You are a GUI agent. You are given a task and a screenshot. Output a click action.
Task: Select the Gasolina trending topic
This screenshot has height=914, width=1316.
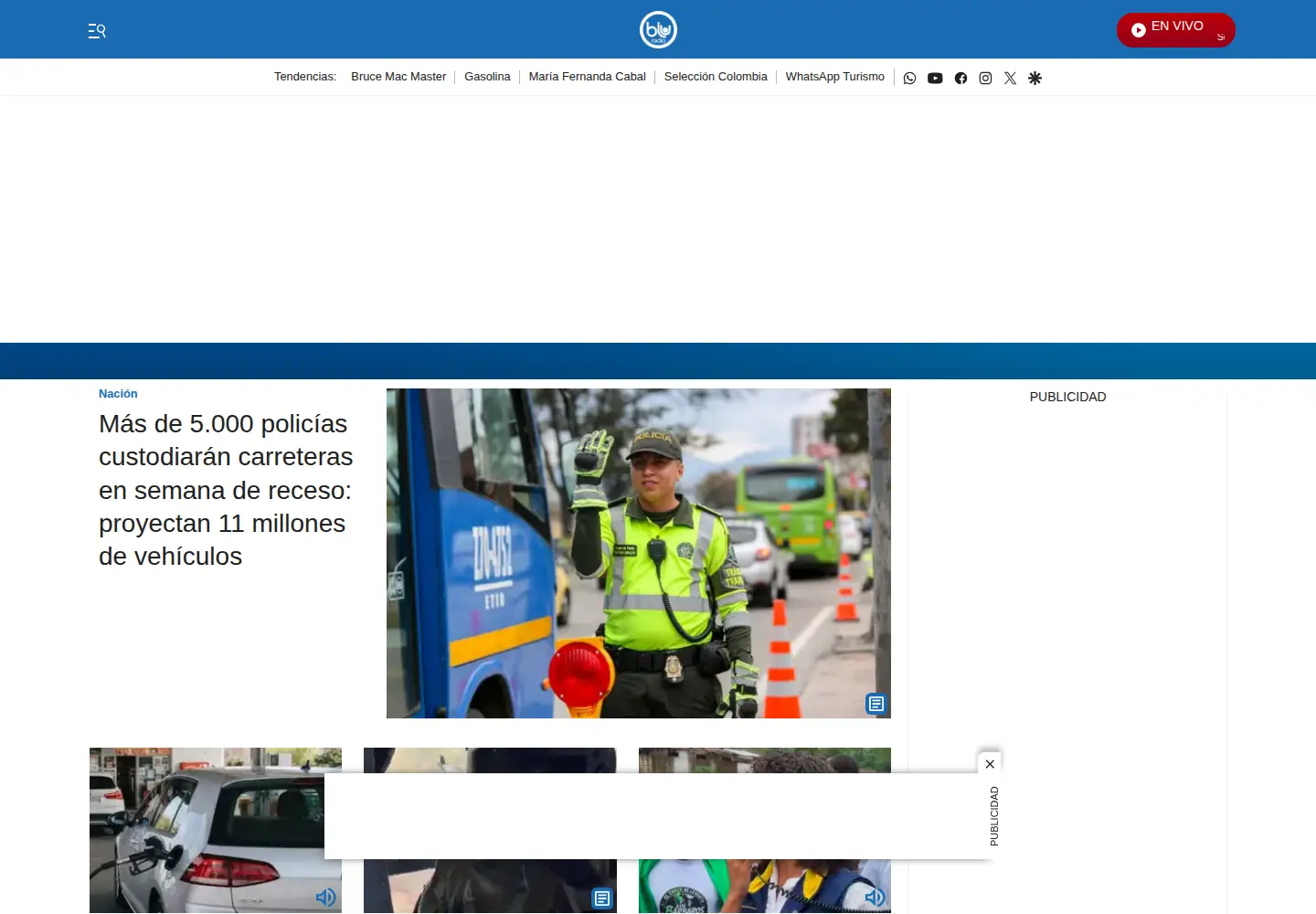point(487,77)
